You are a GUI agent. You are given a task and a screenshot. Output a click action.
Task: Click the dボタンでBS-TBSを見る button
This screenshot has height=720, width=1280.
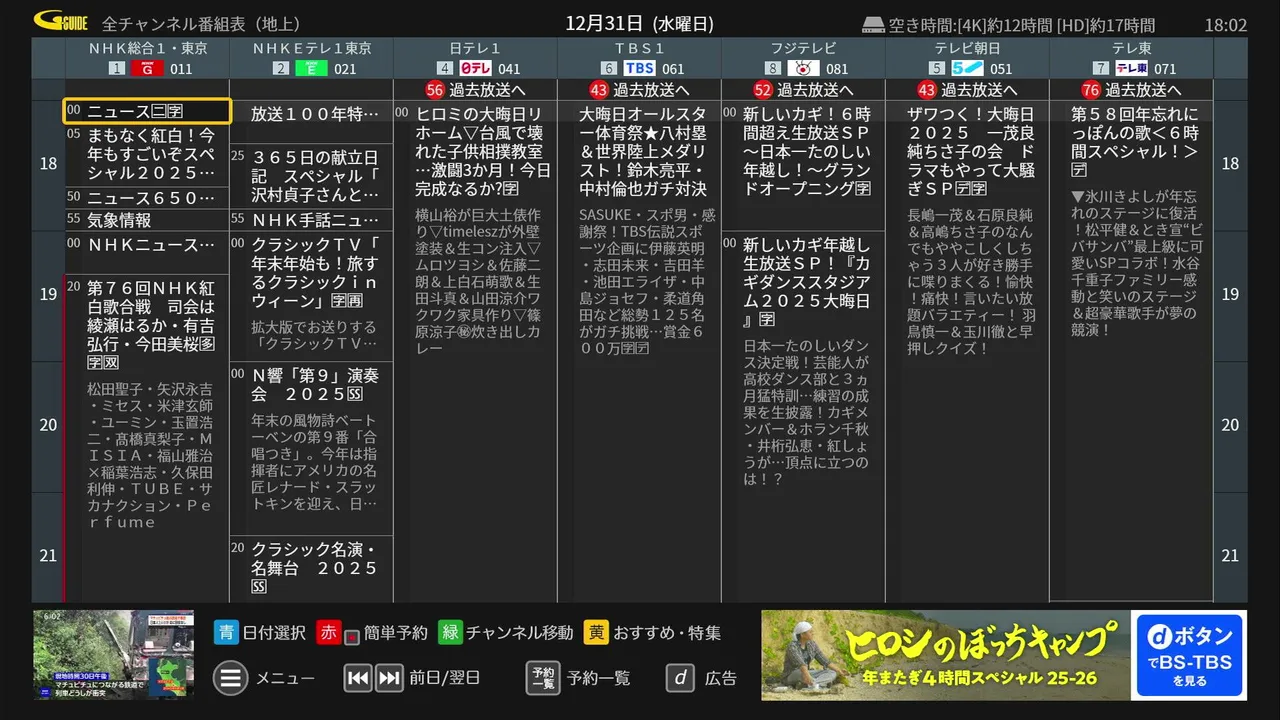(1189, 655)
